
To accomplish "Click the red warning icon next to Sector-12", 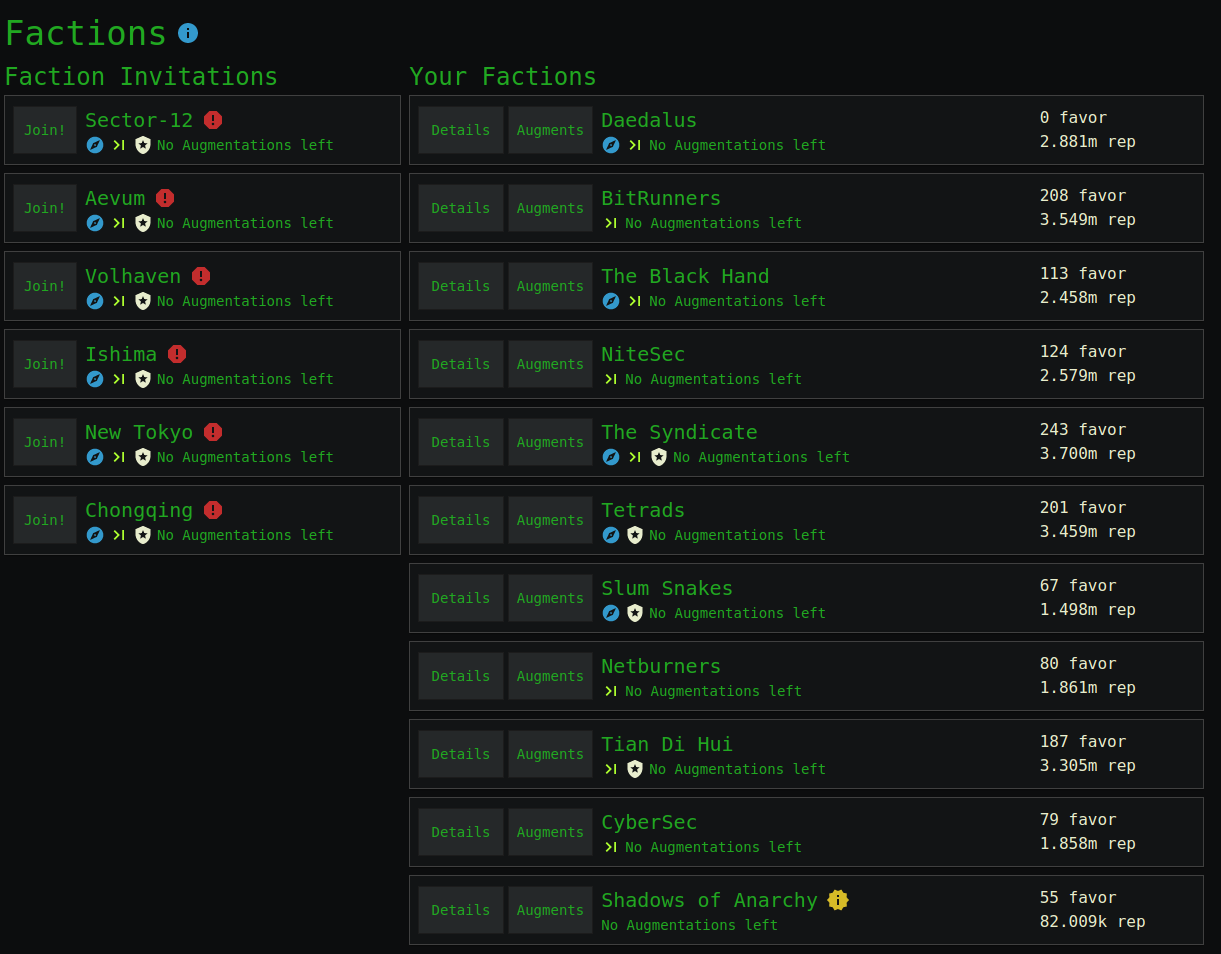I will tap(213, 120).
